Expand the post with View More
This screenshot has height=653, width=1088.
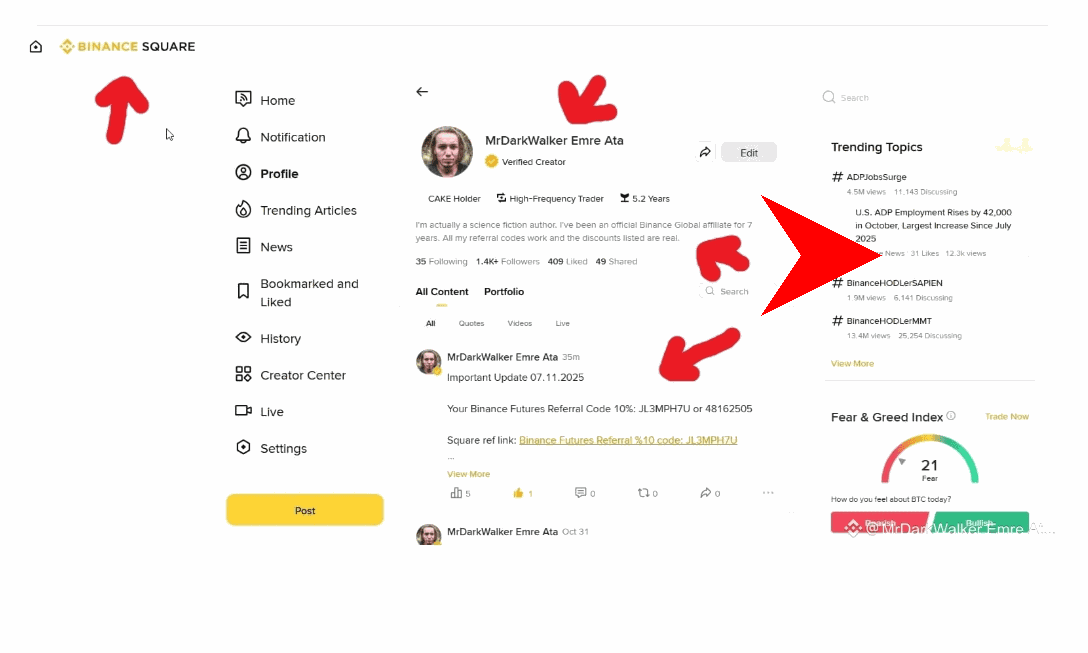(468, 474)
